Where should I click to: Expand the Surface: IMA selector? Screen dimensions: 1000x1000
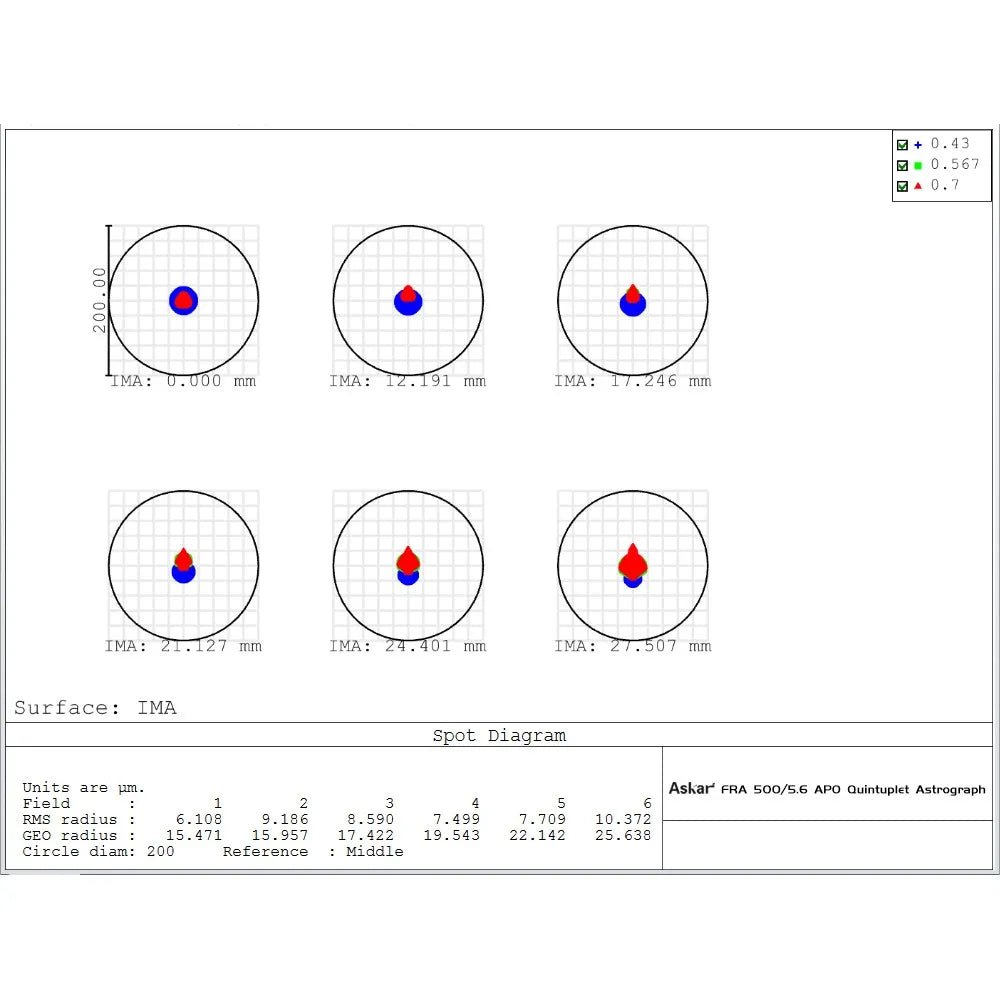pos(95,707)
